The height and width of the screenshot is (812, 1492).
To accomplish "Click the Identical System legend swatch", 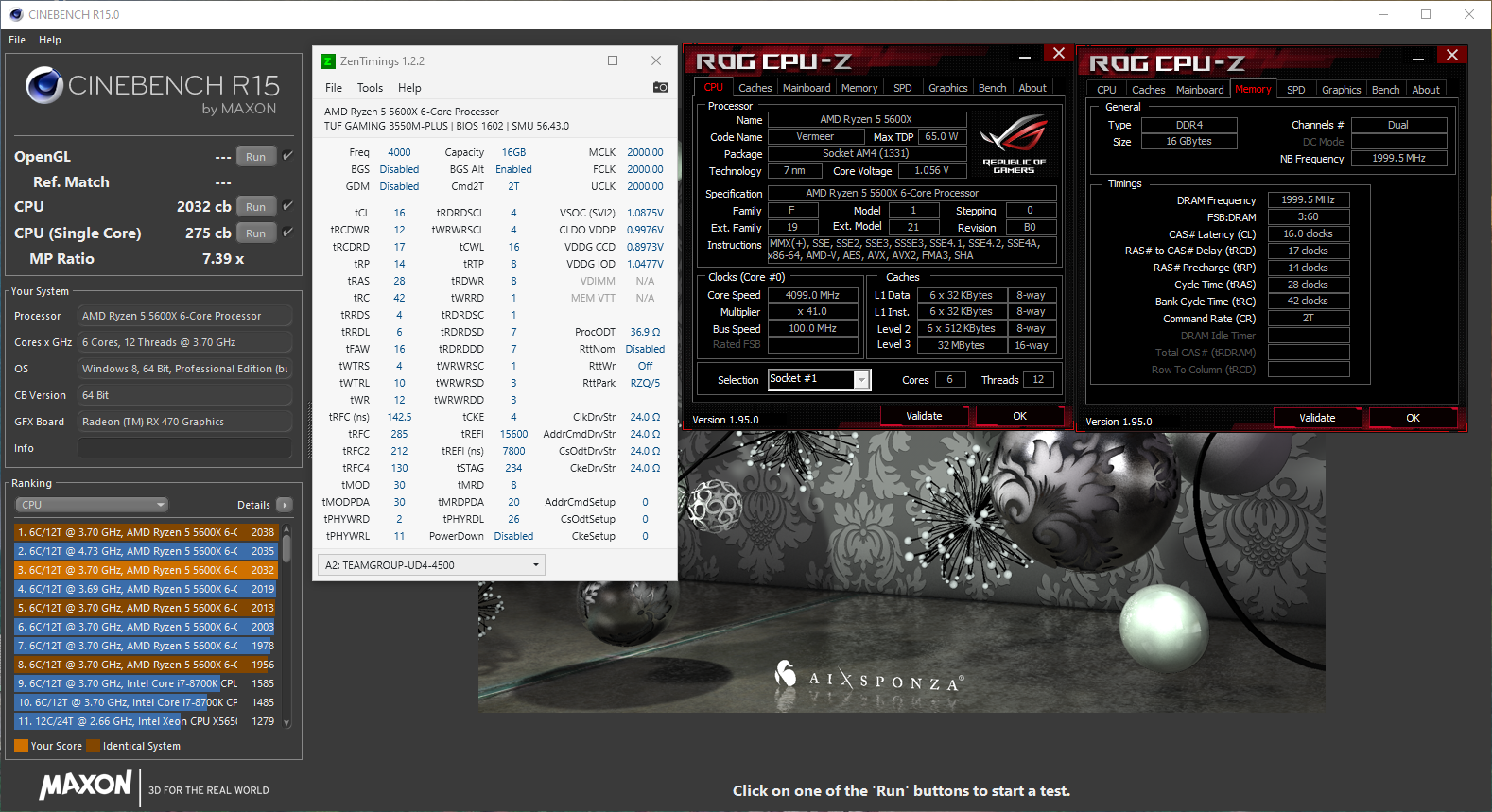I will pos(93,746).
